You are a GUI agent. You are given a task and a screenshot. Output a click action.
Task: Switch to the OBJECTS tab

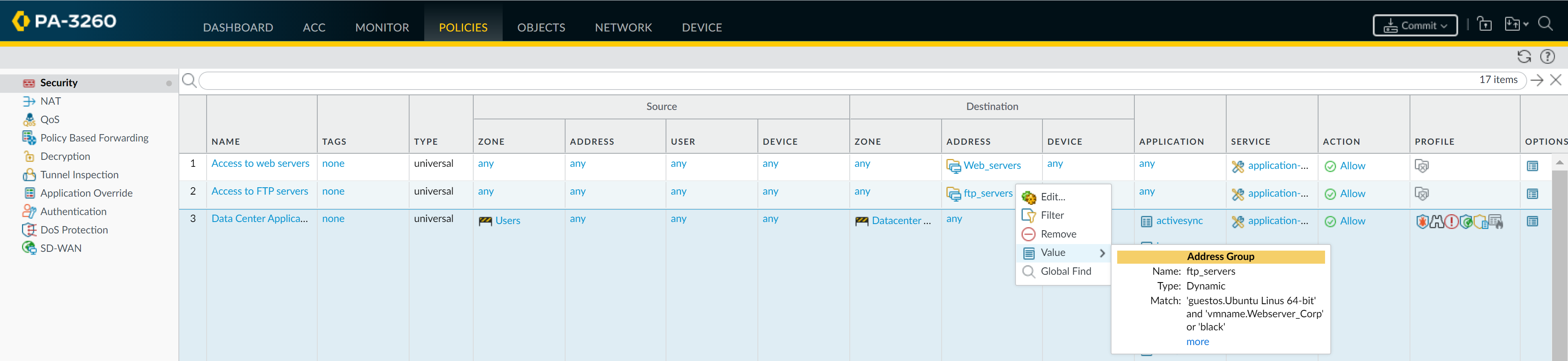click(541, 27)
